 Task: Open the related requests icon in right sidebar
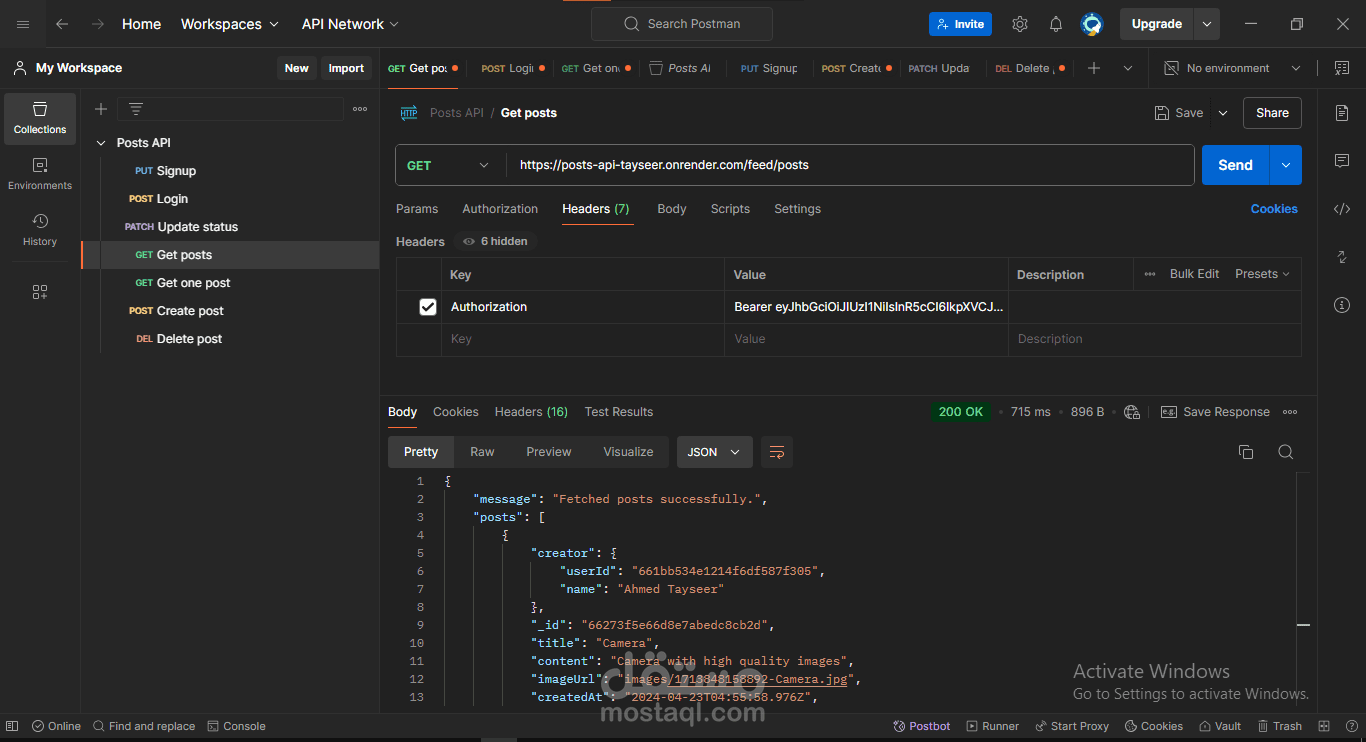pos(1342,257)
